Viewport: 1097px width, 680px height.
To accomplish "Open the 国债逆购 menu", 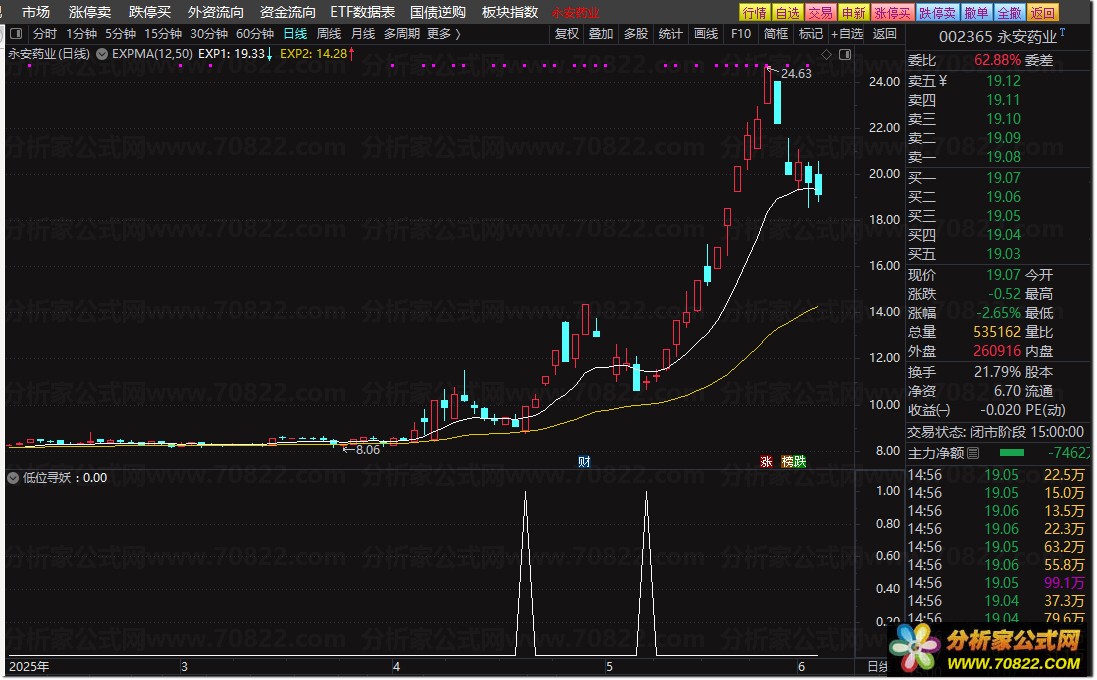I will [x=438, y=13].
